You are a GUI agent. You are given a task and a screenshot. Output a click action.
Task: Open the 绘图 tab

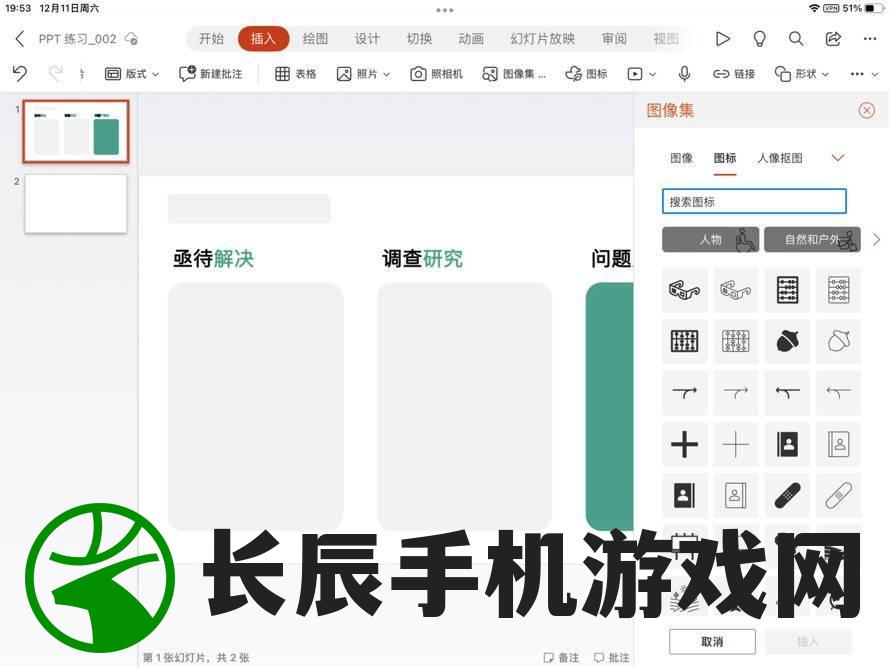pos(315,39)
